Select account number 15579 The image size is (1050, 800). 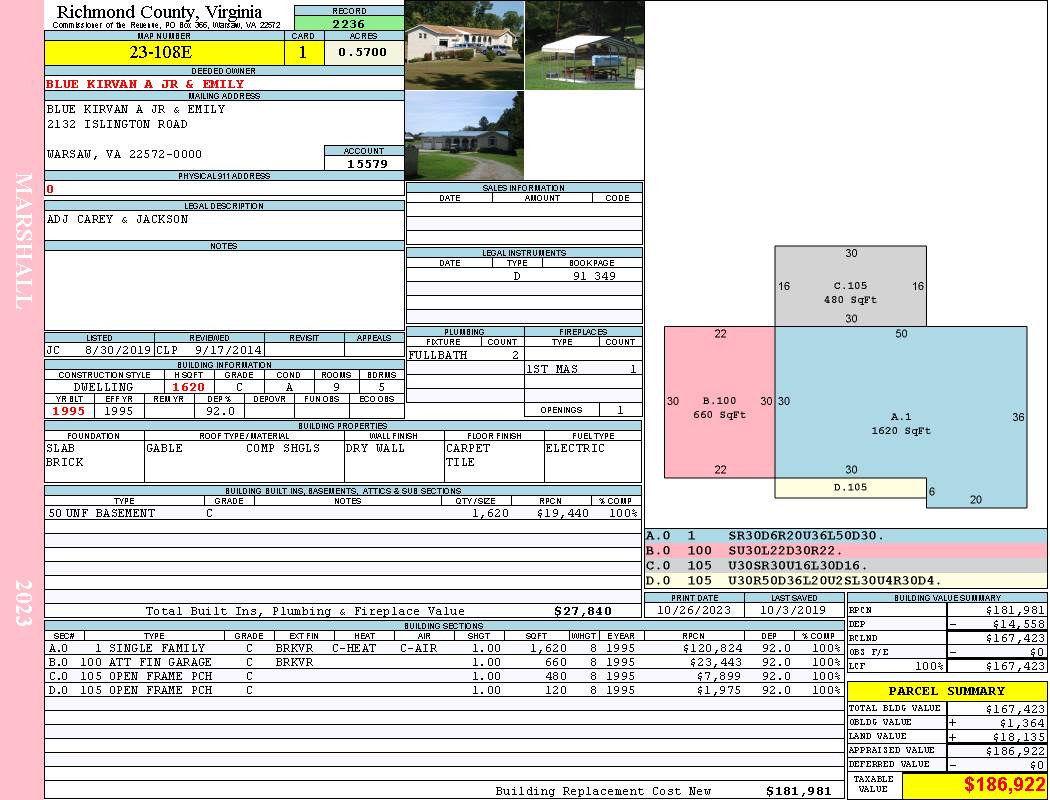366,164
